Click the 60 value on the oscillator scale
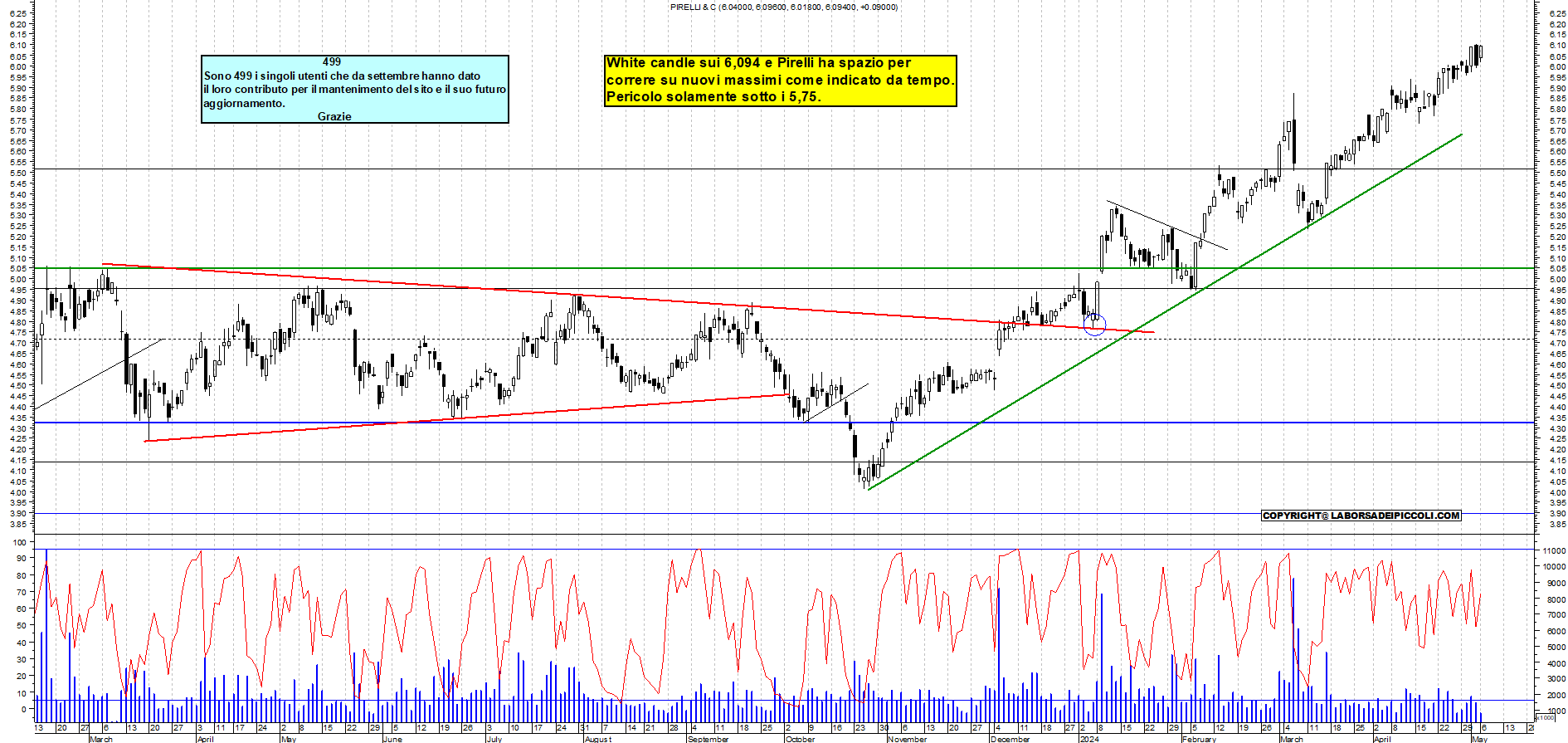The width and height of the screenshot is (1568, 743). click(22, 609)
